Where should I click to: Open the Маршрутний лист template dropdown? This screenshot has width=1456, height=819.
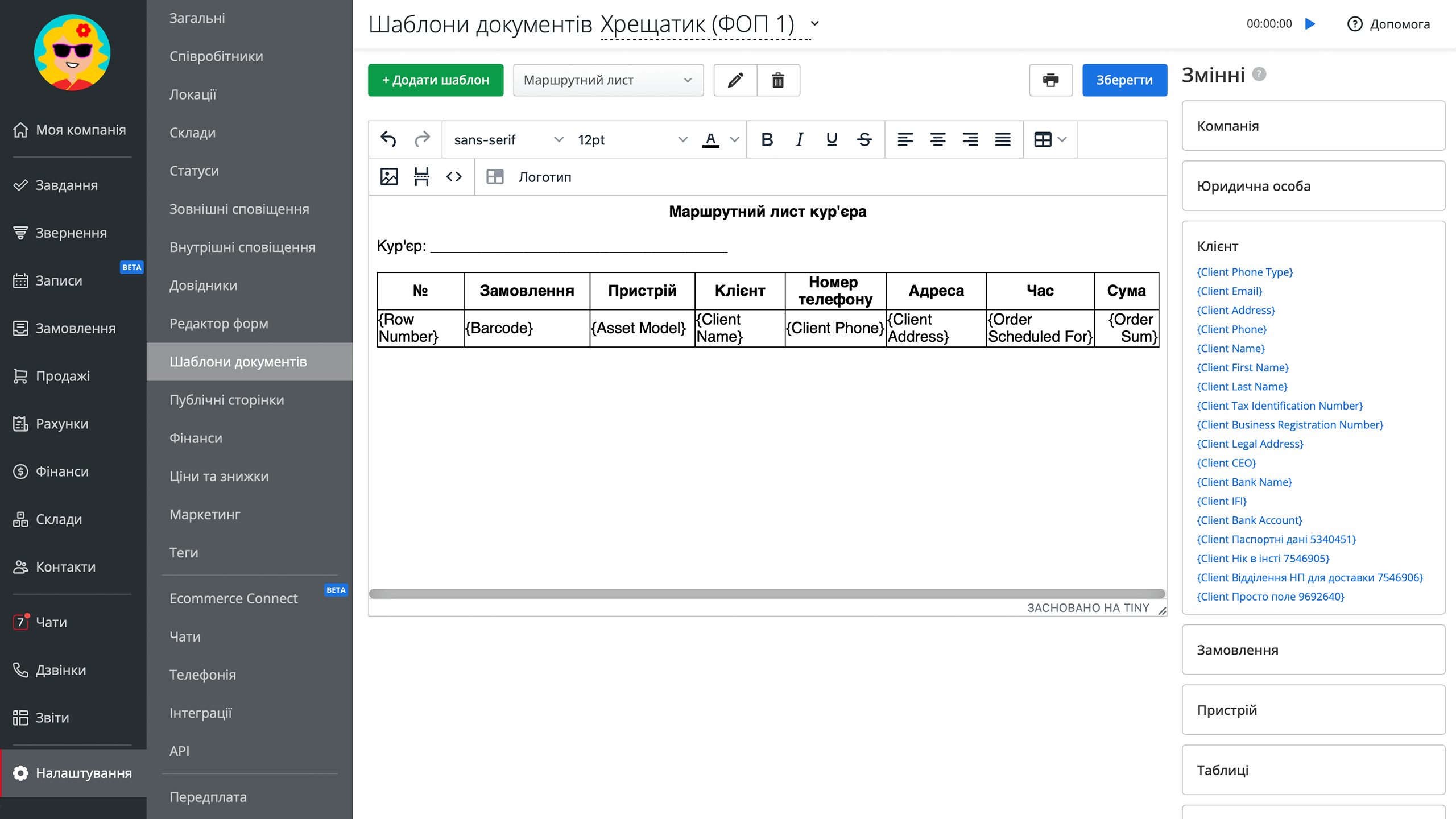pyautogui.click(x=608, y=80)
